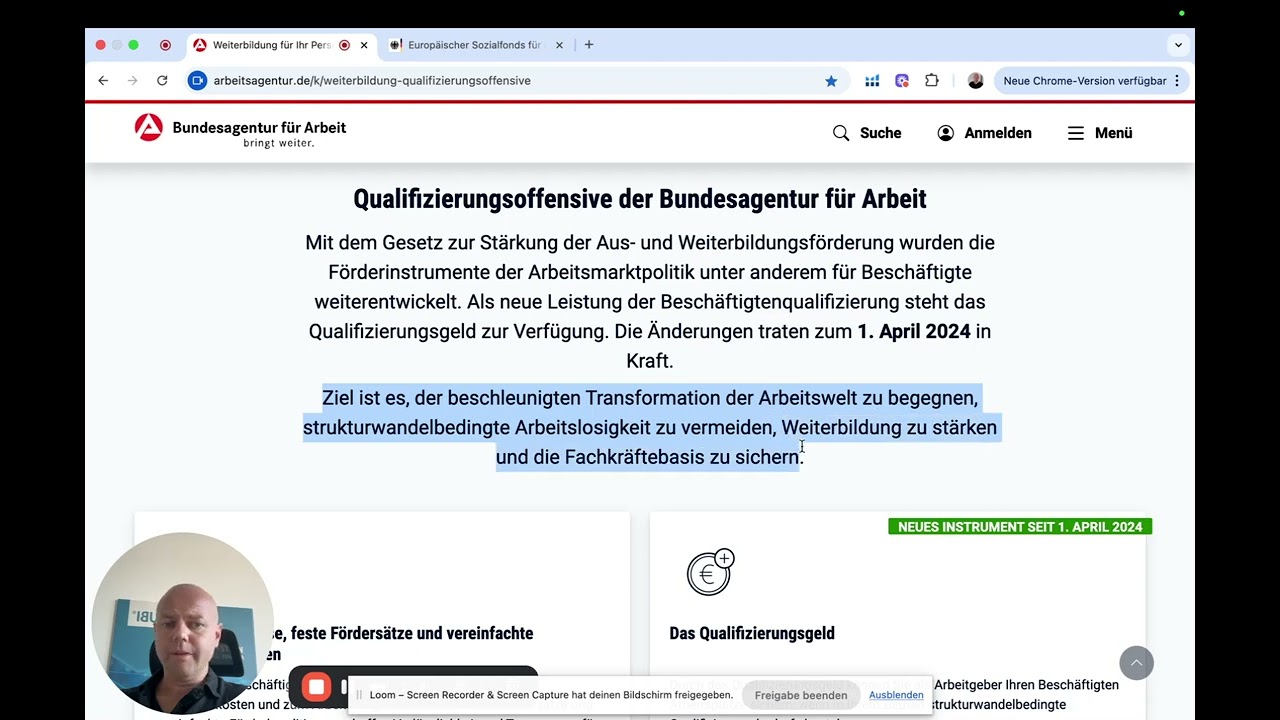Click the Loom webcam bubble

click(x=183, y=623)
